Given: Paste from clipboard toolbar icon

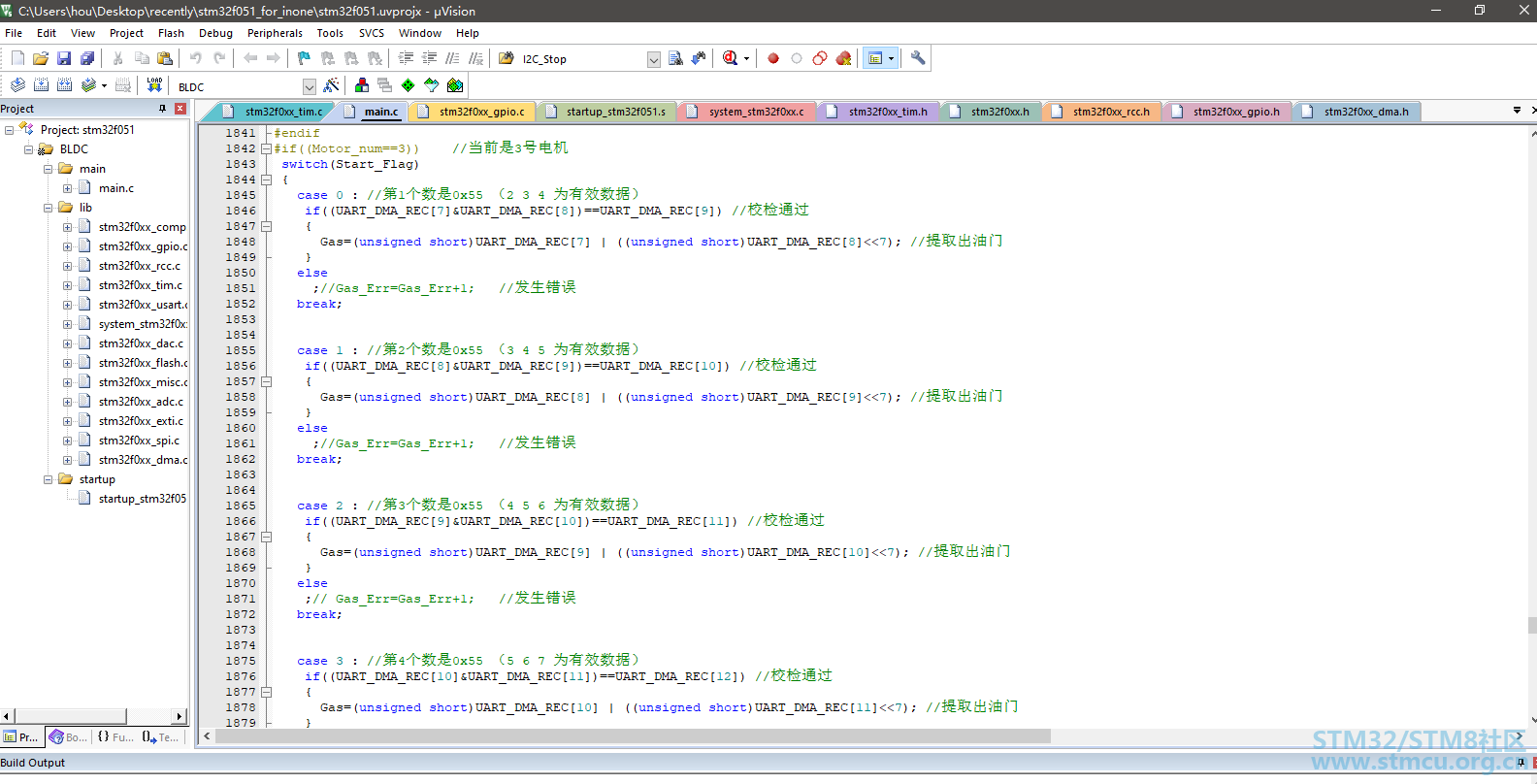Looking at the screenshot, I should coord(165,58).
